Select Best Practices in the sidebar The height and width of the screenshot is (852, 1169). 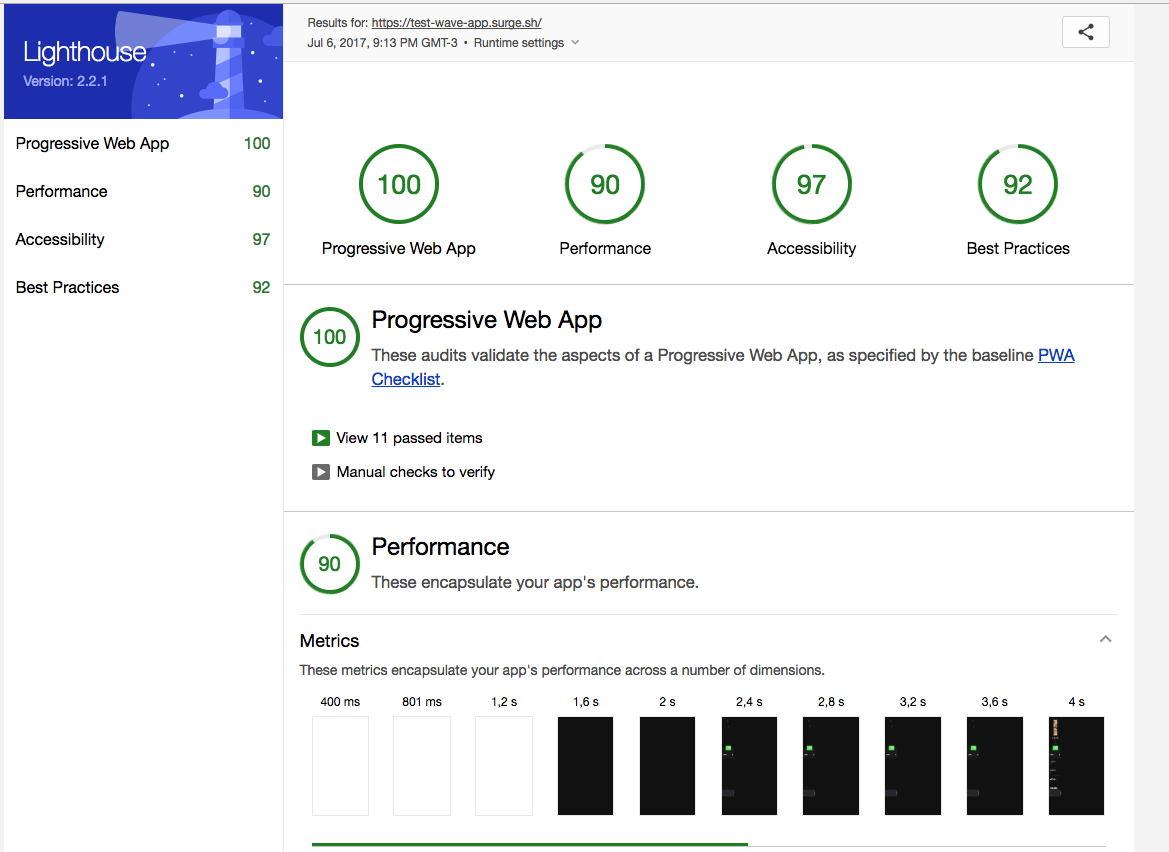(143, 288)
